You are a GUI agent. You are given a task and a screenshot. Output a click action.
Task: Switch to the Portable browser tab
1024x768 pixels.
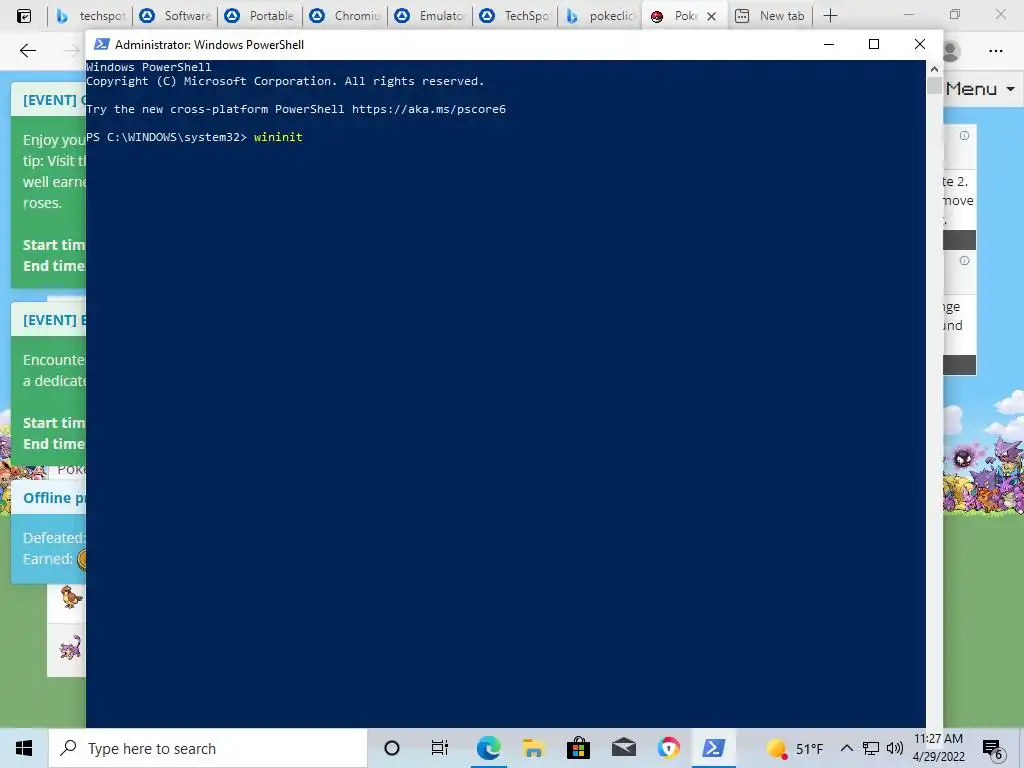tap(260, 16)
